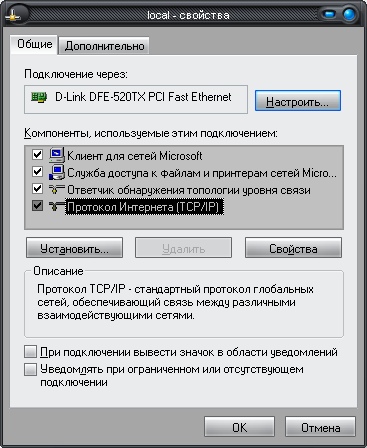Click the network icon in the title bar

pyautogui.click(x=12, y=16)
